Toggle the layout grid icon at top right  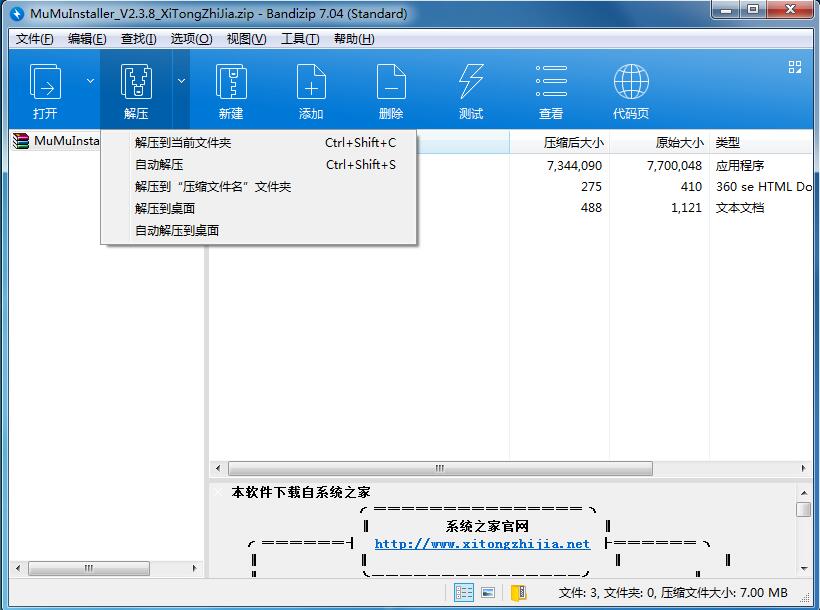(x=795, y=67)
